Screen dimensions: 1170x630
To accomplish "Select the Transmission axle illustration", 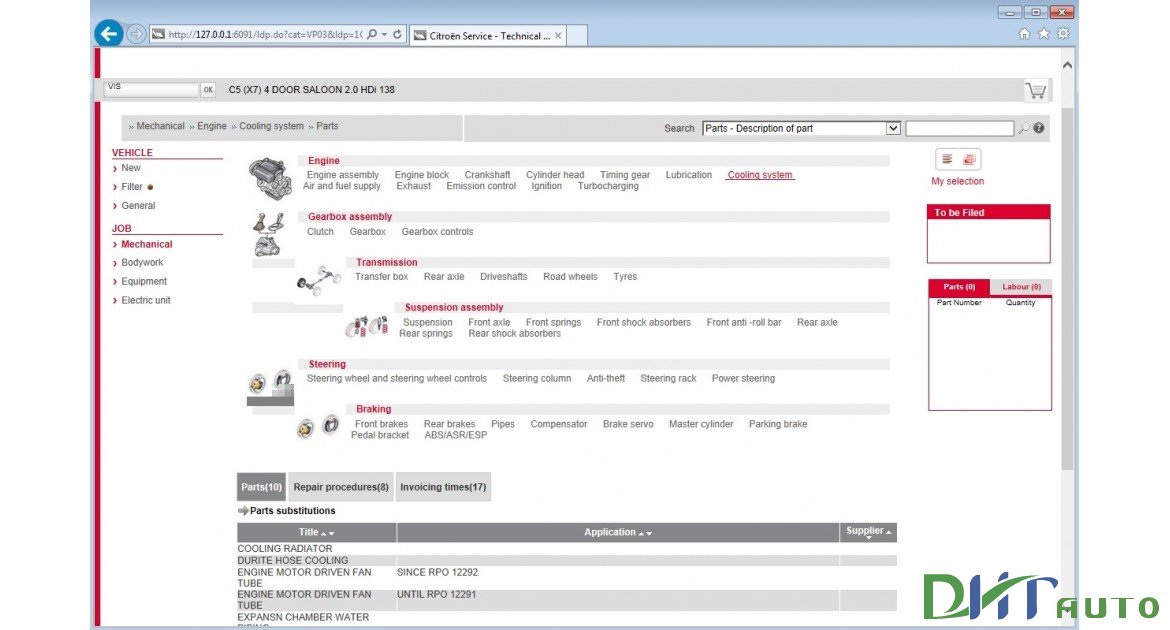I will [319, 281].
